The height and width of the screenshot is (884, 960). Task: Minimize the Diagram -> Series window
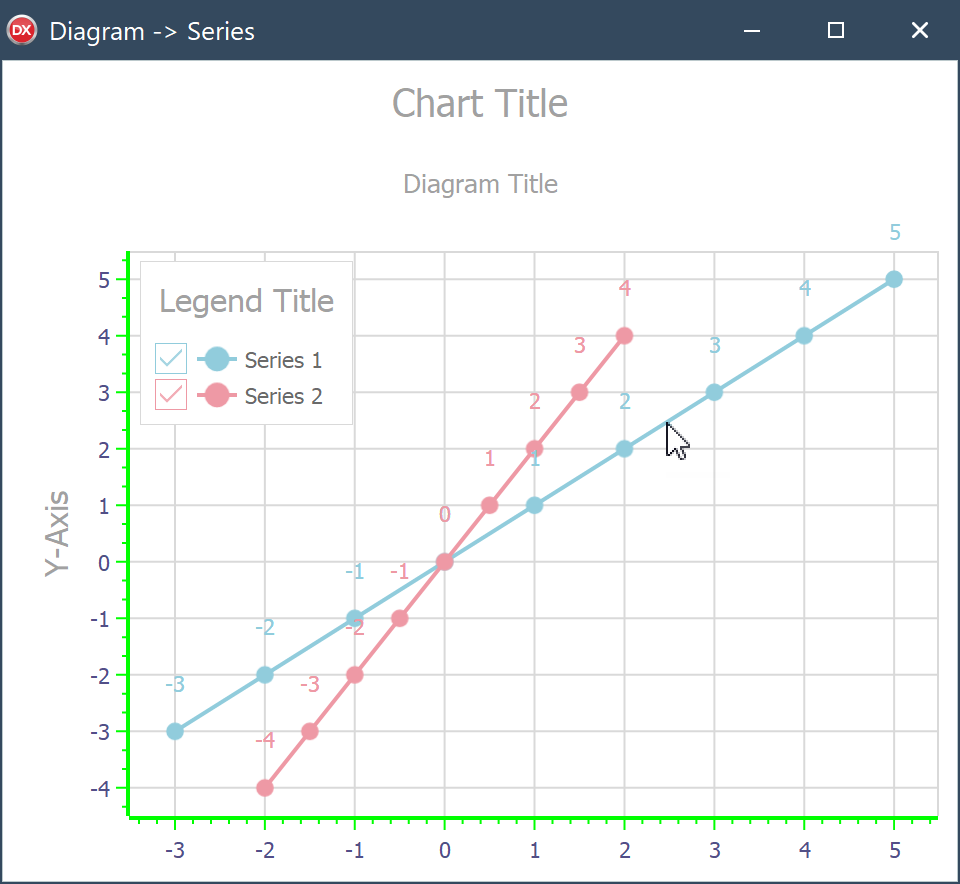pos(752,31)
